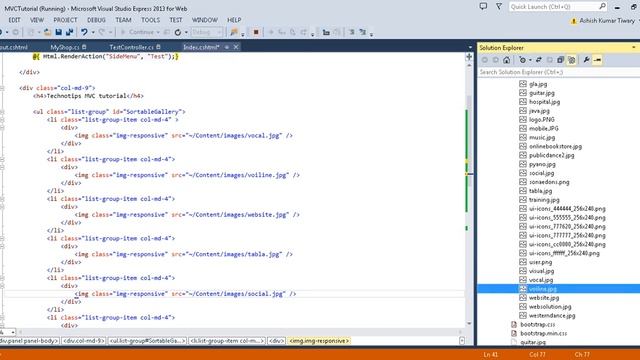Image resolution: width=640 pixels, height=360 pixels.
Task: Click Sync with Active Document icon
Action: (x=539, y=60)
